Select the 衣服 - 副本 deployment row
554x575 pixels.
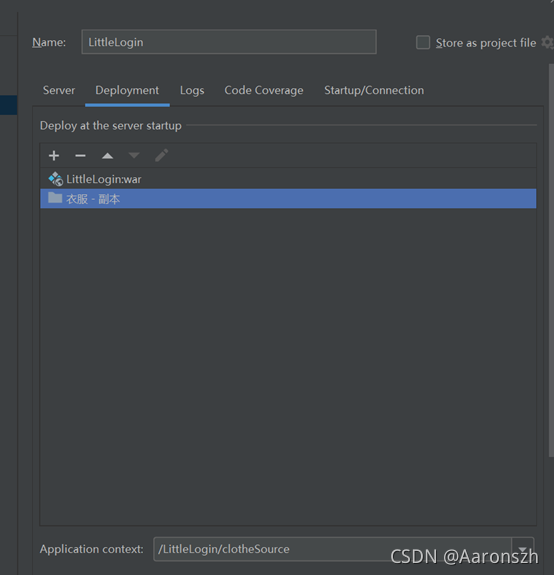[x=288, y=198]
